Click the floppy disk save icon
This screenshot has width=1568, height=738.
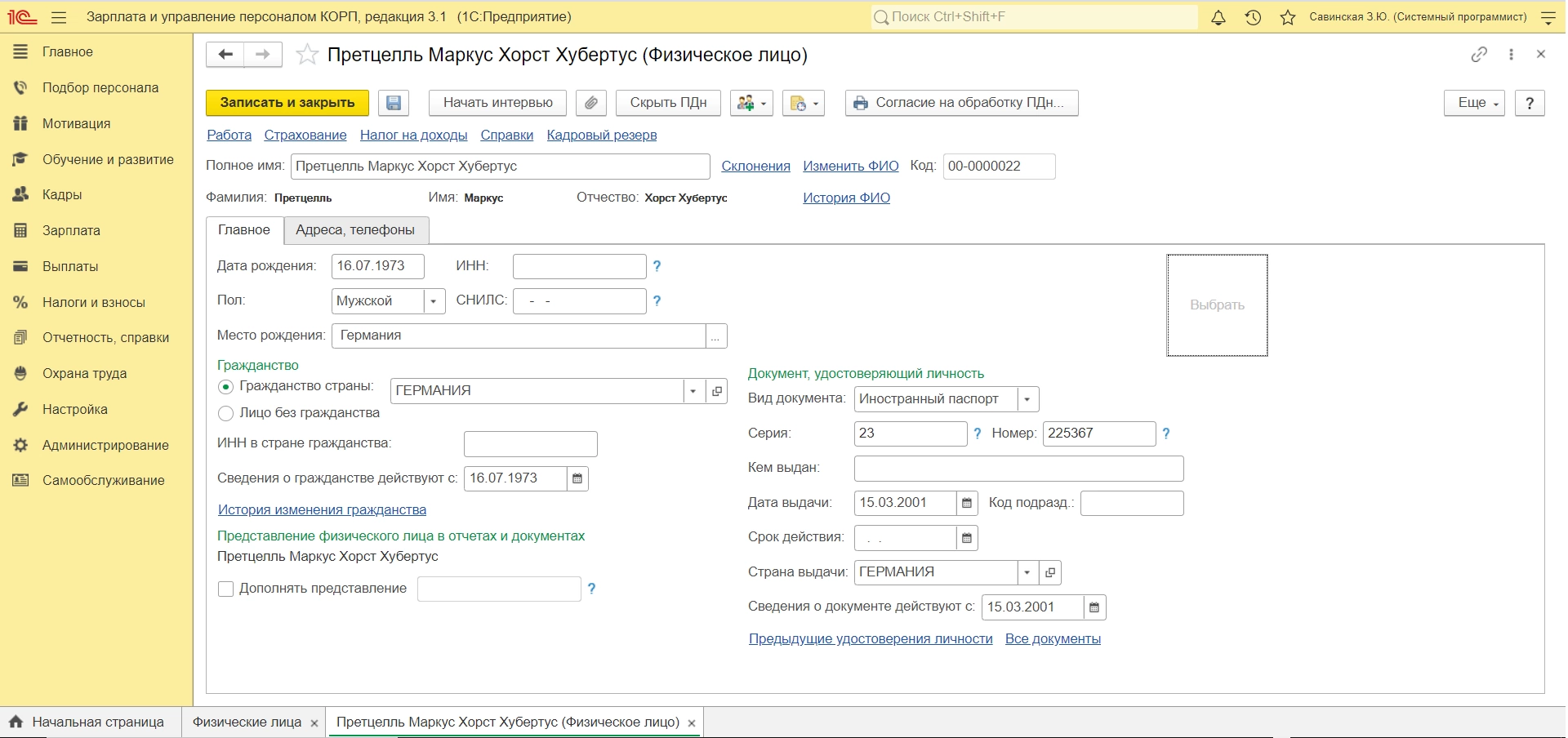click(x=394, y=103)
